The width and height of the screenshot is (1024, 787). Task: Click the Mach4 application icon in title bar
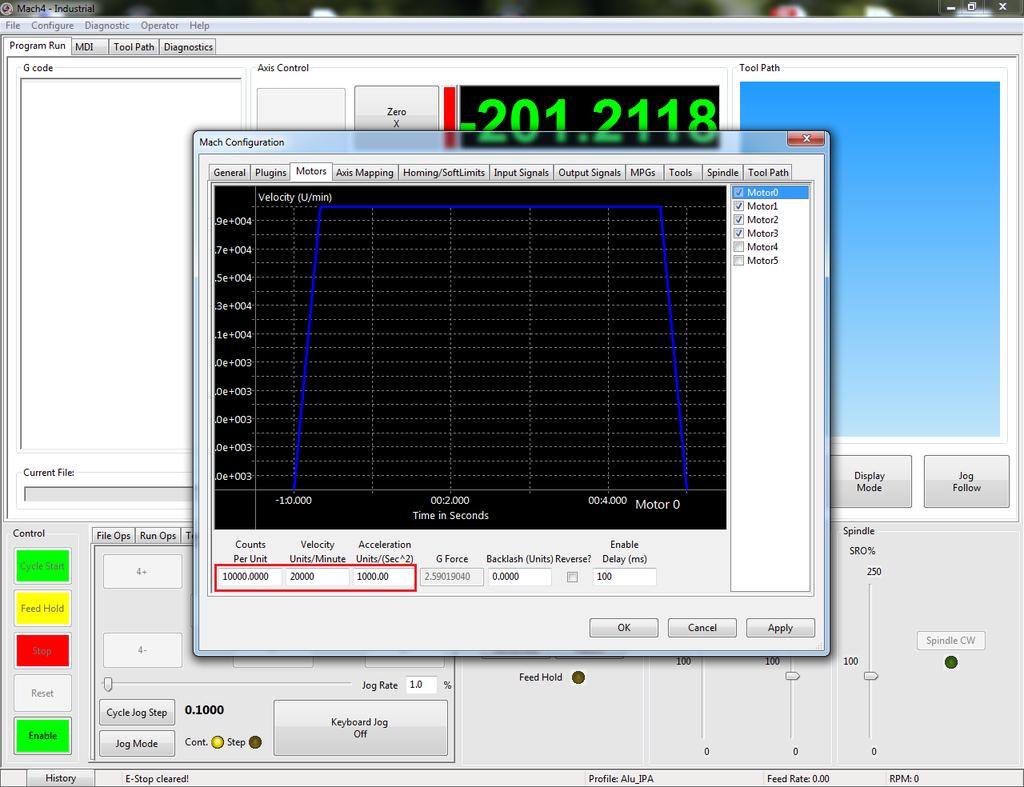click(7, 8)
